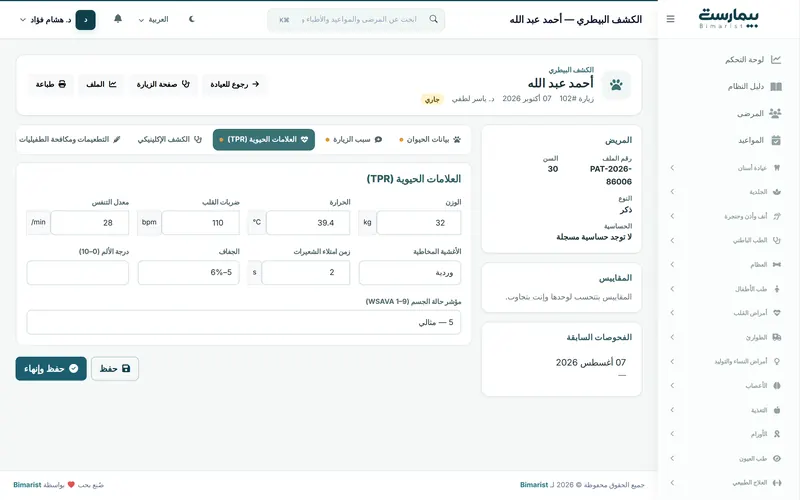
Task: Focus the الحرارة temperature field showing 39.4
Action: [x=308, y=223]
